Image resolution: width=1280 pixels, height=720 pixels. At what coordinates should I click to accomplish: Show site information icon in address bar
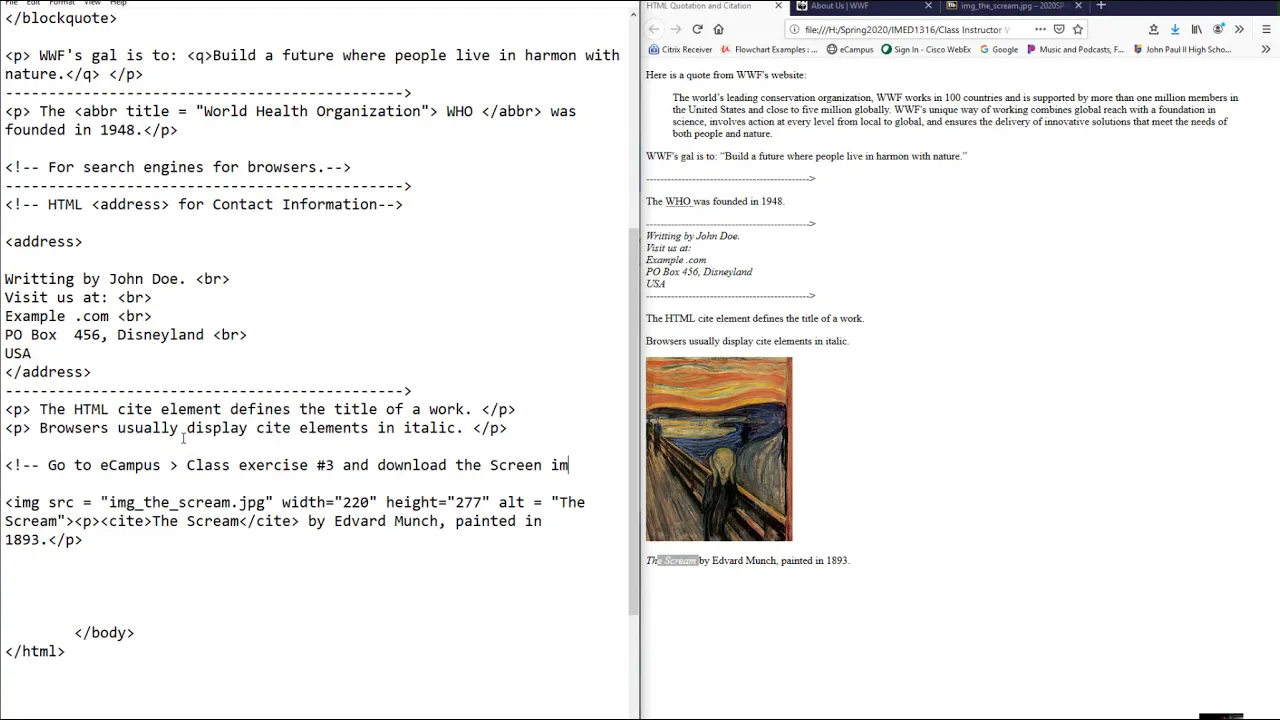[x=794, y=29]
